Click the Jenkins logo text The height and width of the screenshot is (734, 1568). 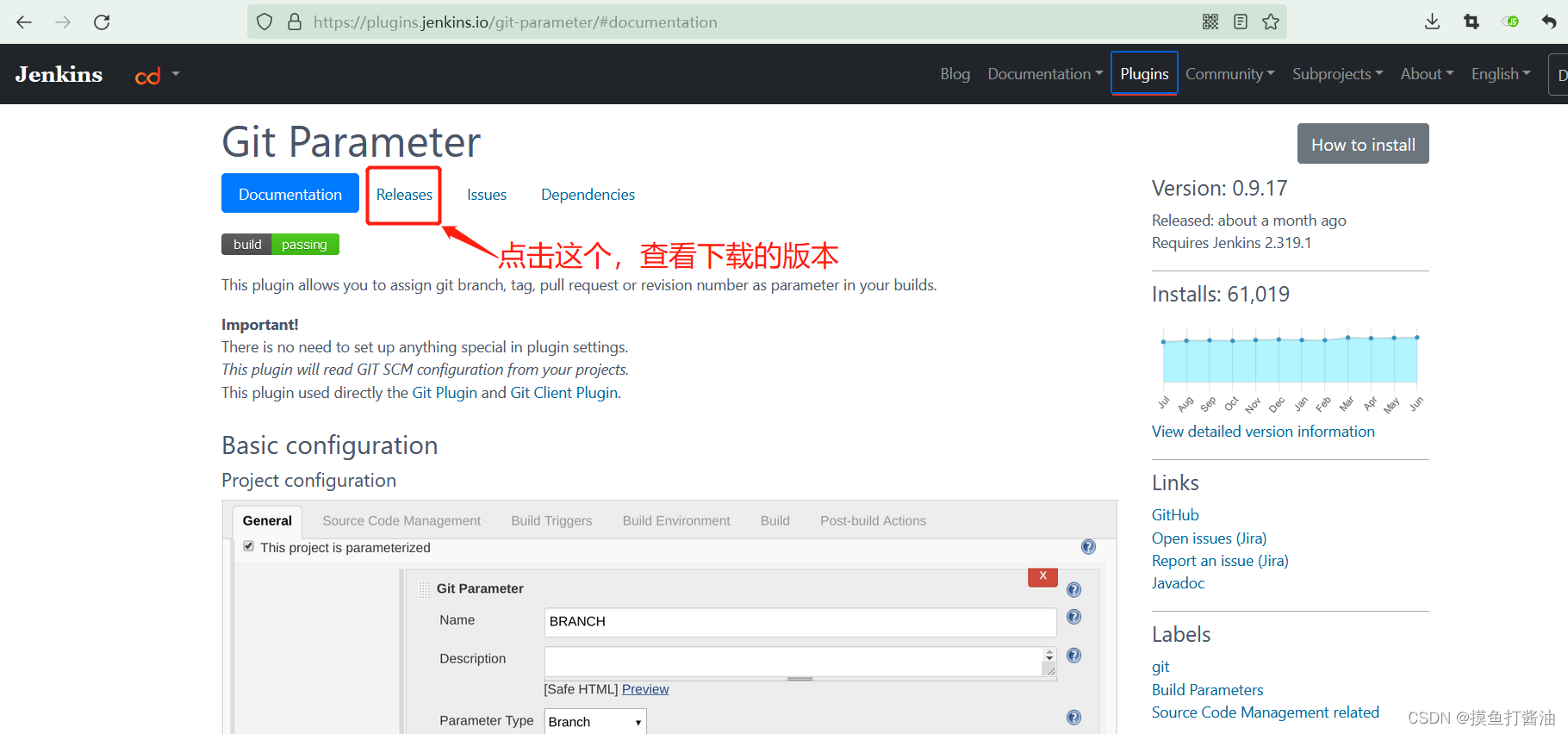tap(59, 74)
